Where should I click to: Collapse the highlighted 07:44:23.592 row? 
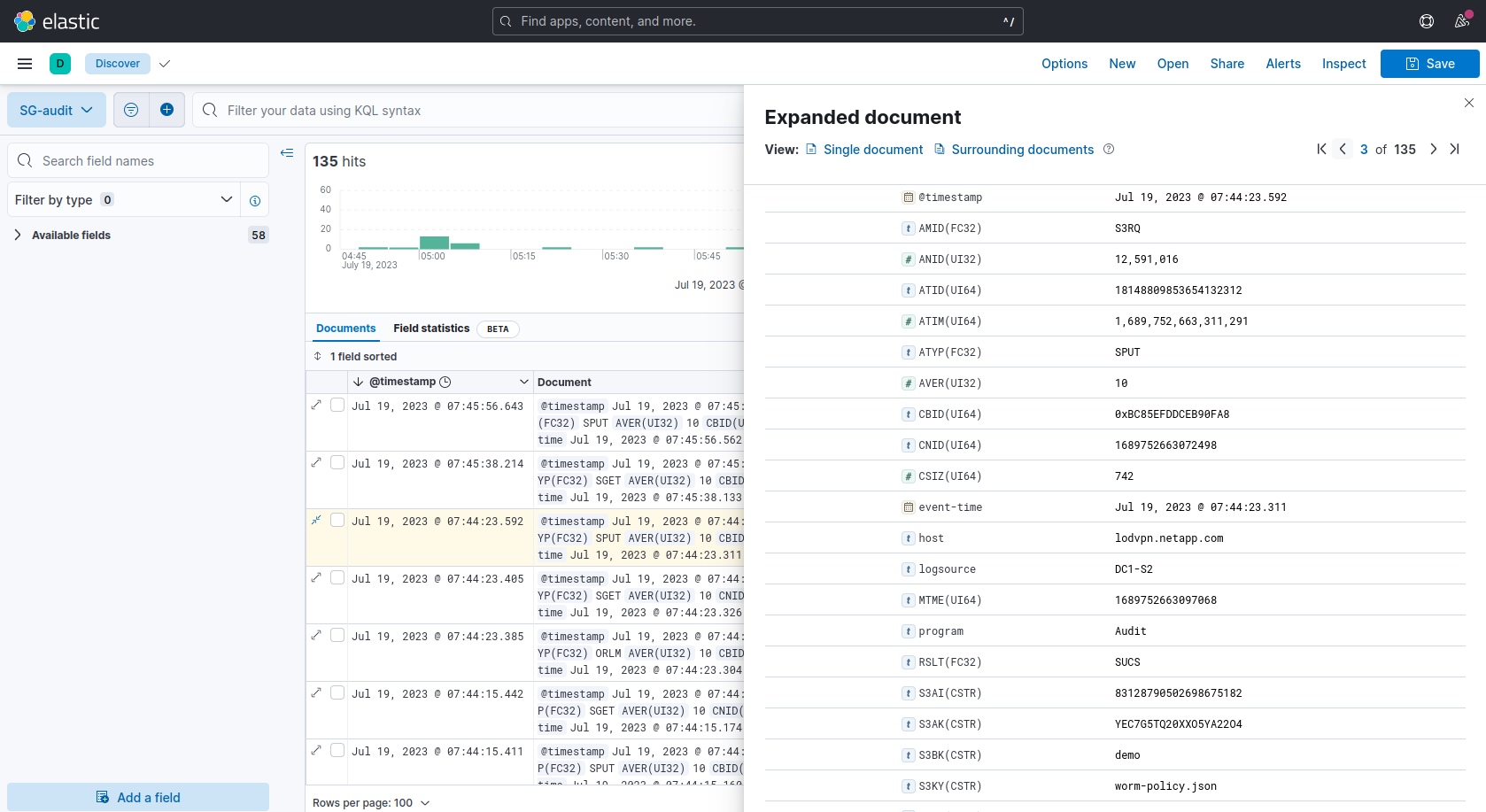click(316, 520)
